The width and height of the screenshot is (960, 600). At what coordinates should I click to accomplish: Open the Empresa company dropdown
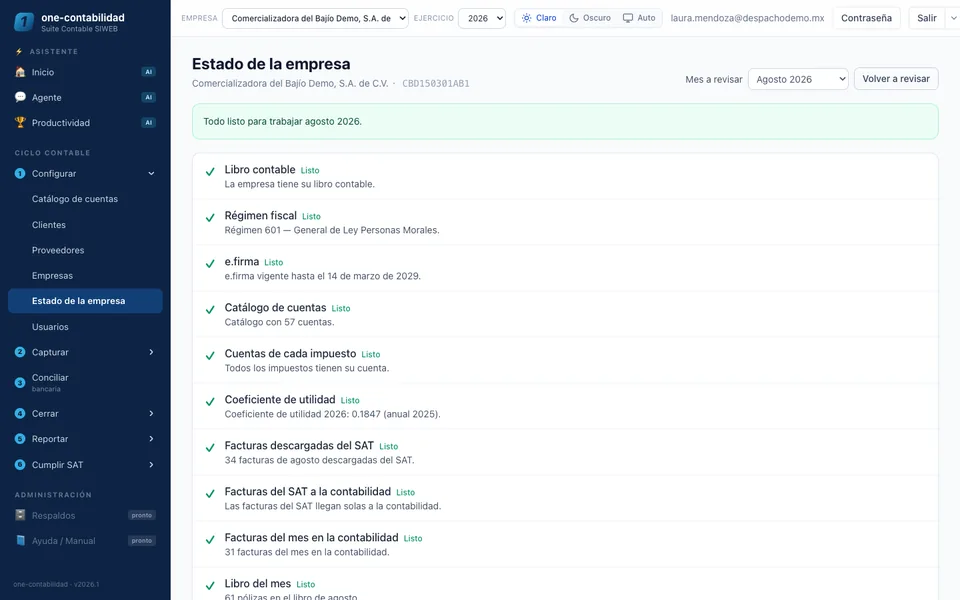point(315,18)
